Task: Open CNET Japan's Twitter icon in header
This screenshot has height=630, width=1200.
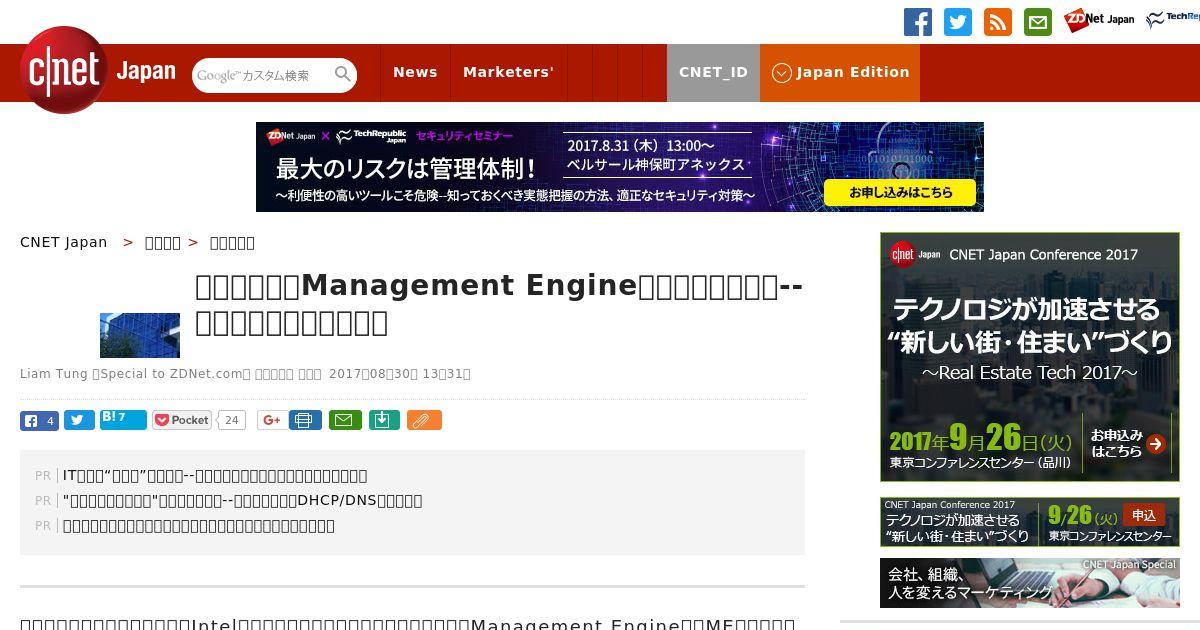Action: point(958,22)
